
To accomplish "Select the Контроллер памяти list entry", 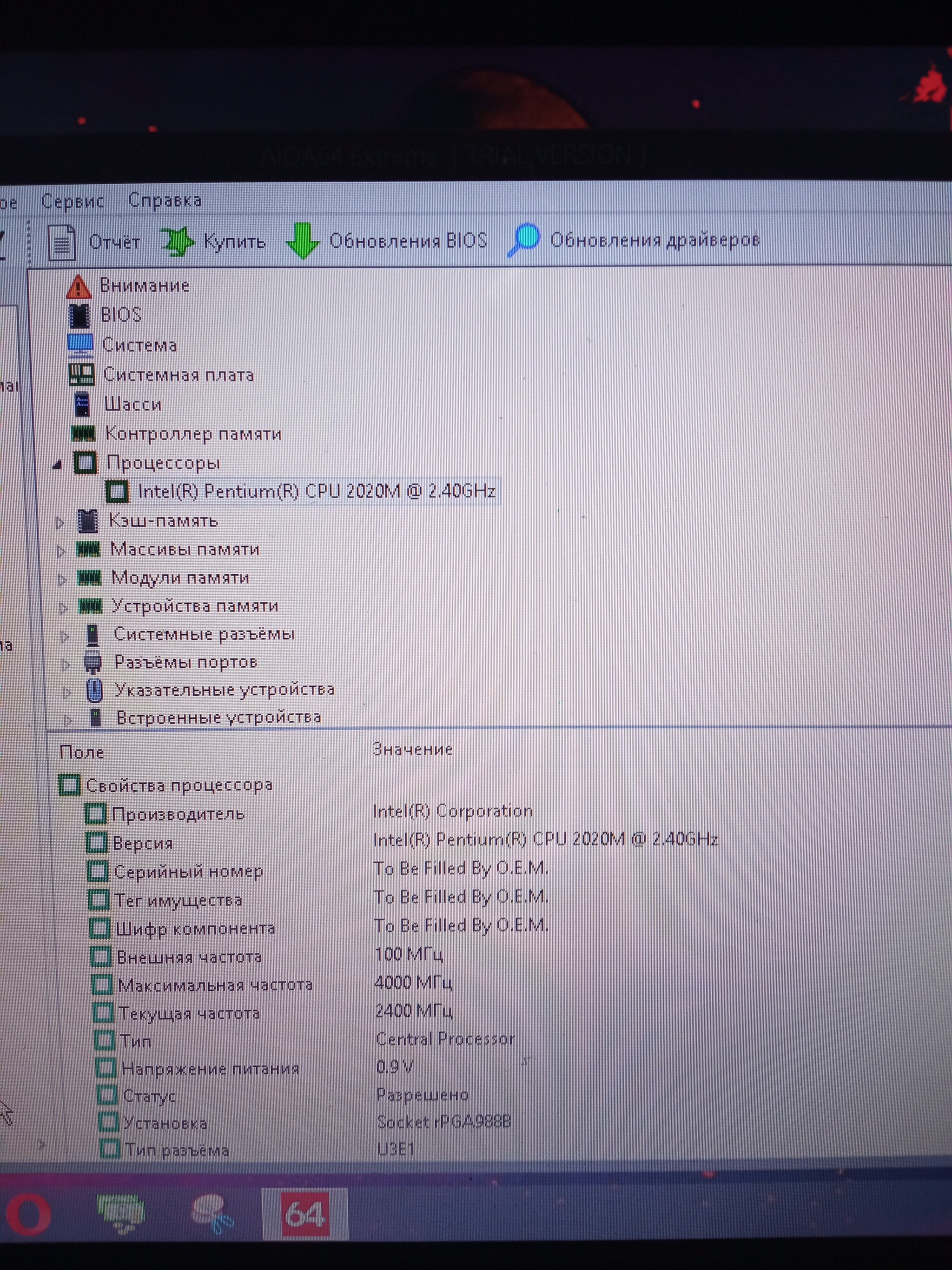I will 193,433.
